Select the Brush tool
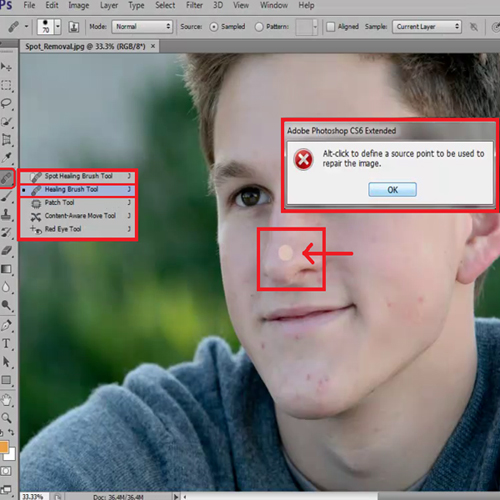Screen dimensions: 500x500 click(x=6, y=197)
